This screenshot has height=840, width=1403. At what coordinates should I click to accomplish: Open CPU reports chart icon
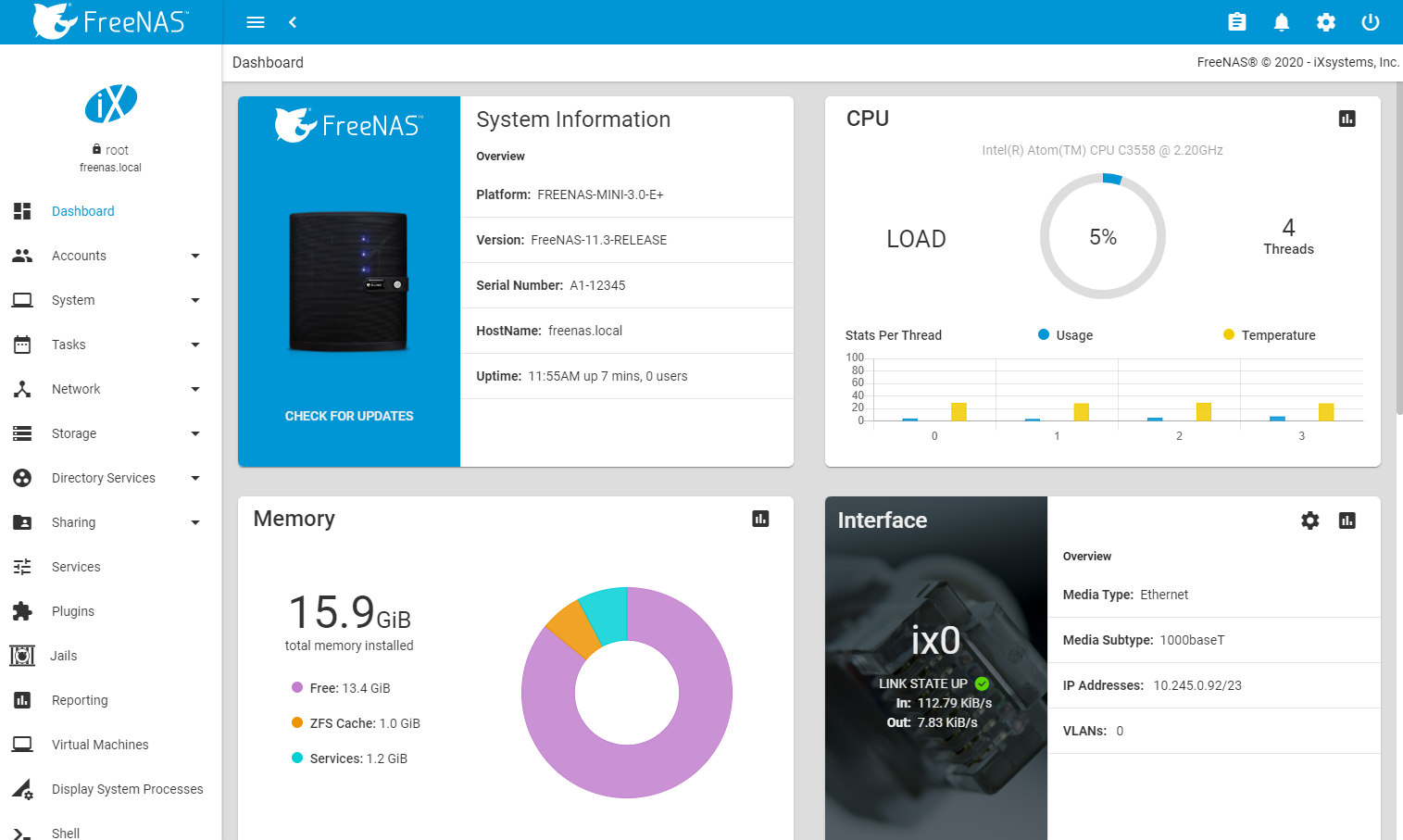click(x=1347, y=119)
